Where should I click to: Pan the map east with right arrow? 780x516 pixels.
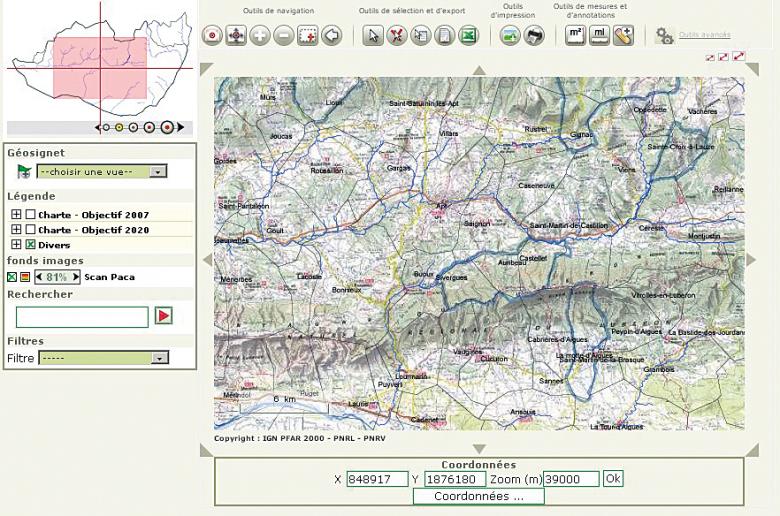[751, 259]
